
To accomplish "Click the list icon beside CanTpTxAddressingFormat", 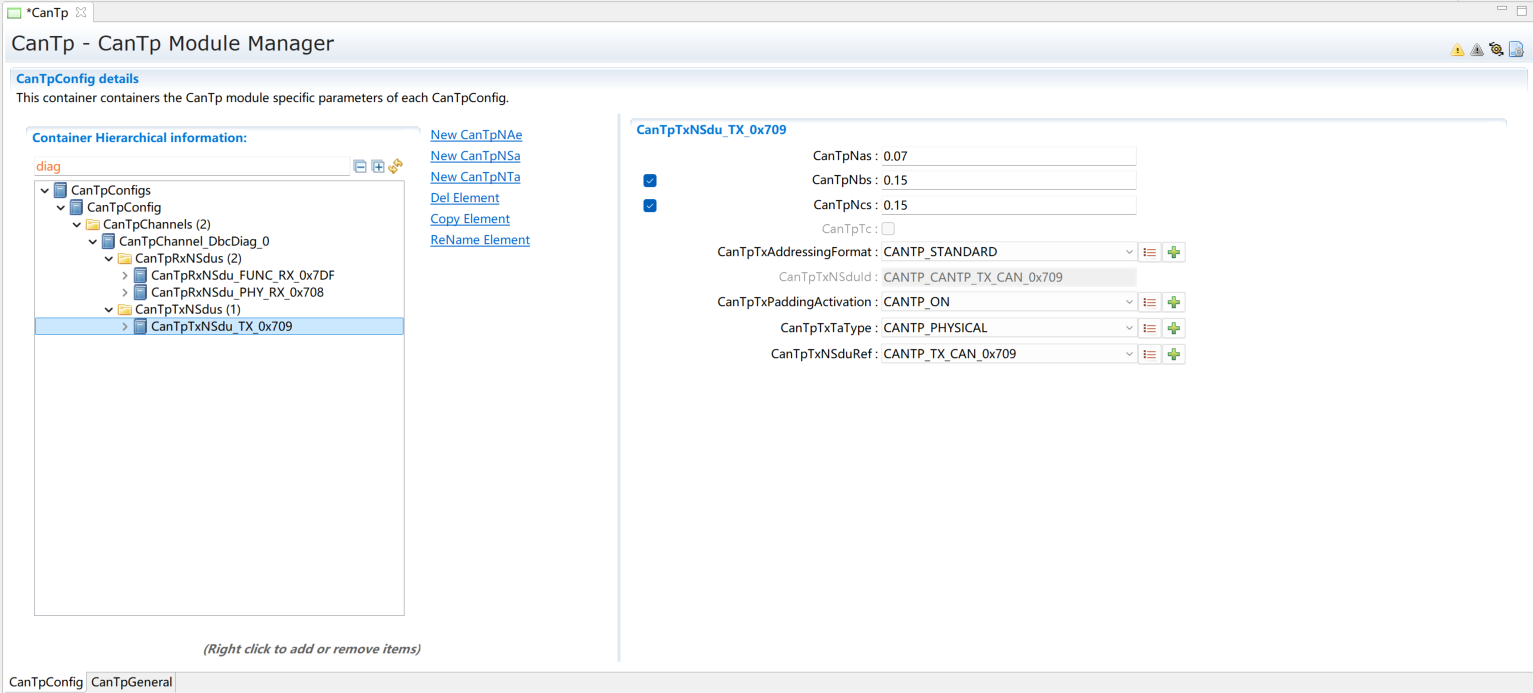I will point(1150,252).
